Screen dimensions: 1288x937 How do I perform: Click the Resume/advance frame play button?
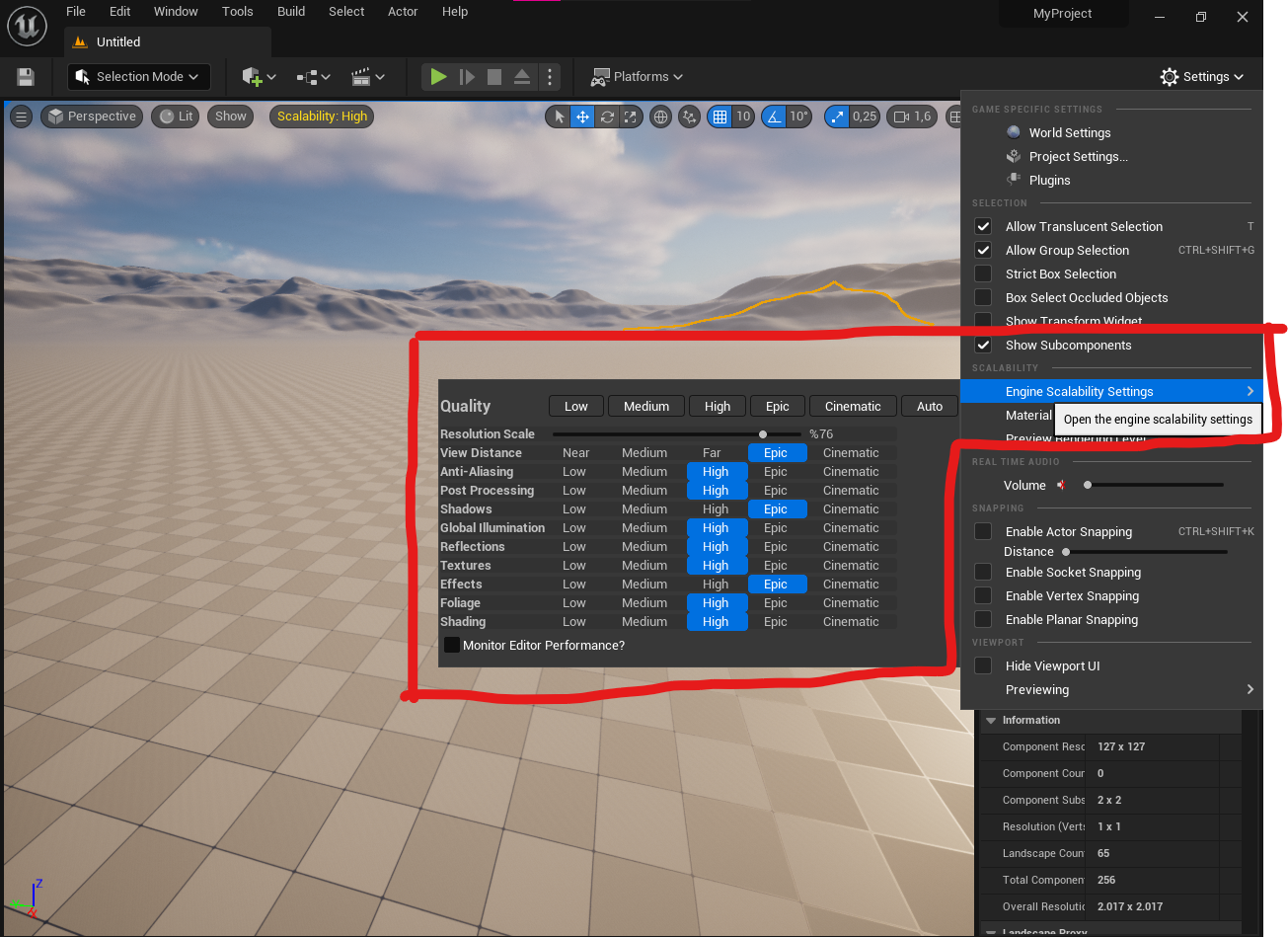pos(467,76)
